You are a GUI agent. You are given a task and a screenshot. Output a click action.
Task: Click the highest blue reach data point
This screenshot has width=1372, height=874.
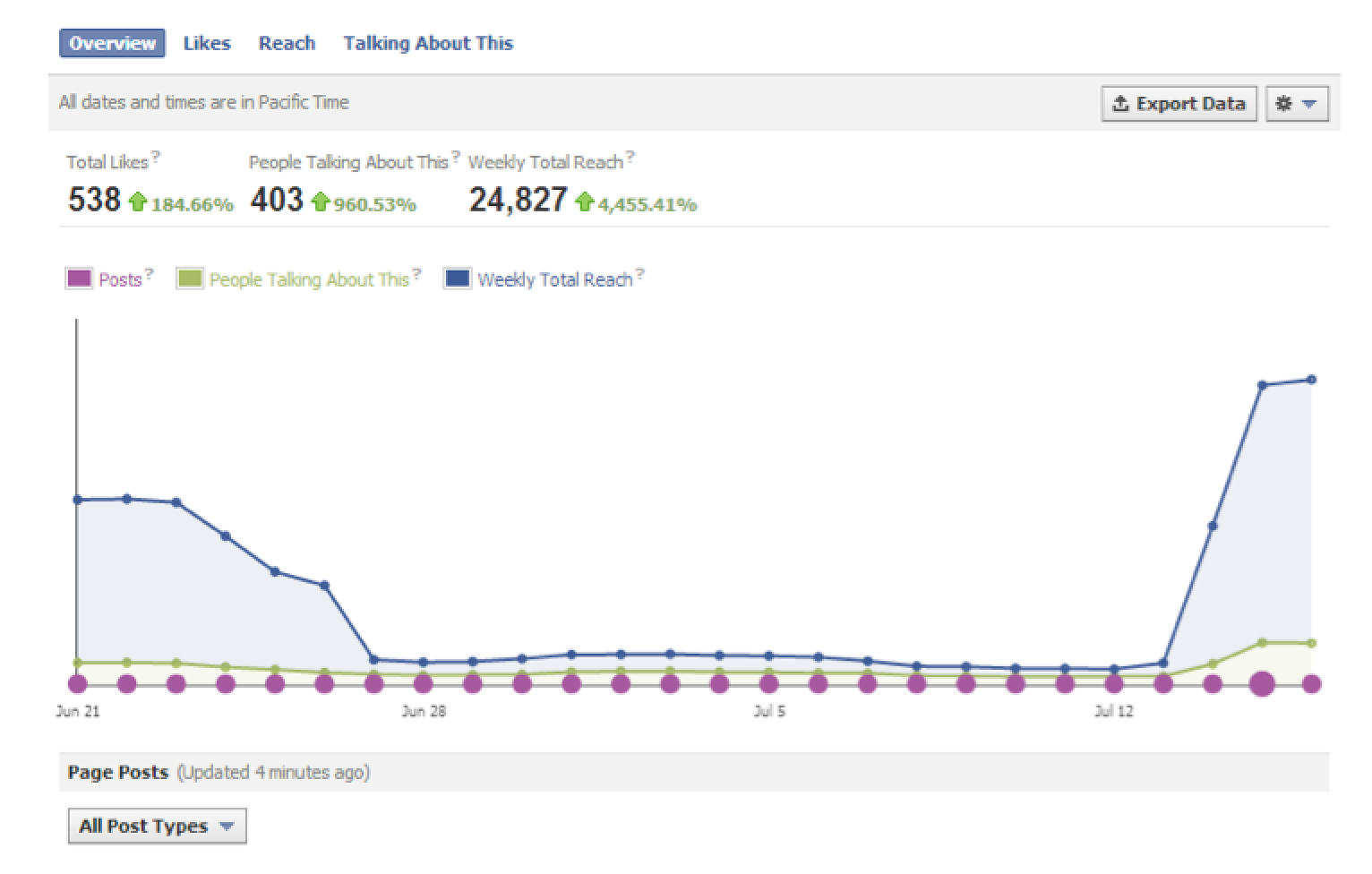1312,380
